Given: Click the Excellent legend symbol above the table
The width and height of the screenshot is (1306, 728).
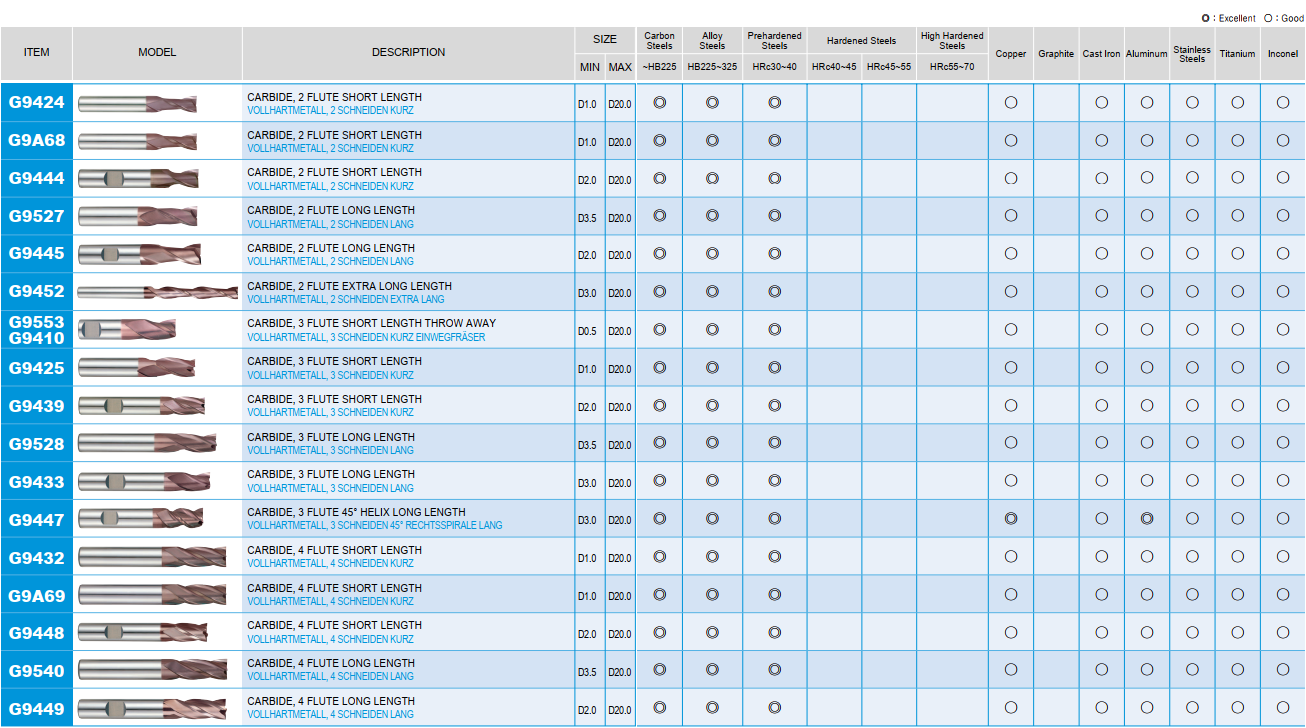Looking at the screenshot, I should [x=1206, y=18].
